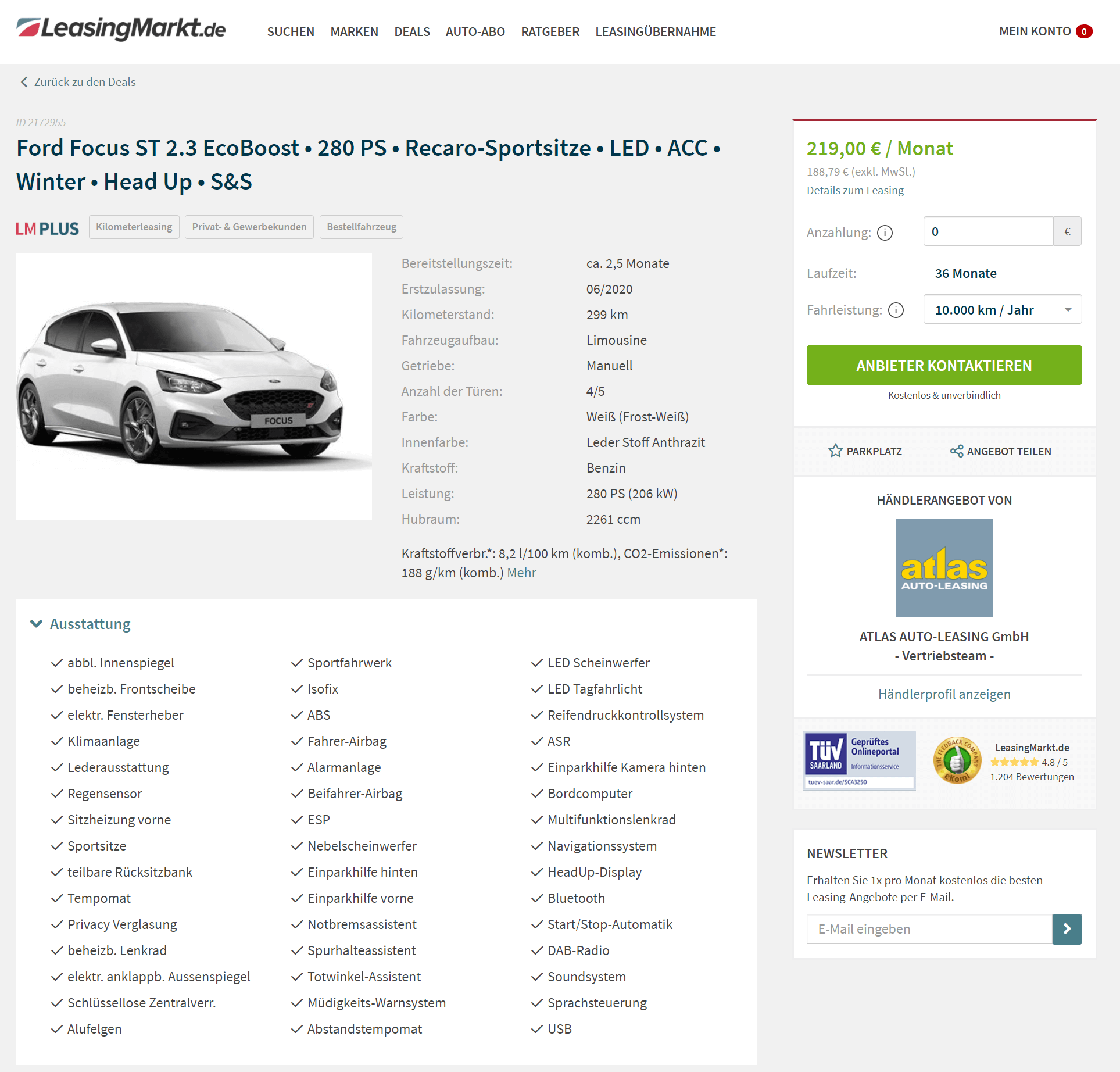
Task: Click the 188,79 € (exkl. MwSt.) net price
Action: pyautogui.click(x=861, y=171)
